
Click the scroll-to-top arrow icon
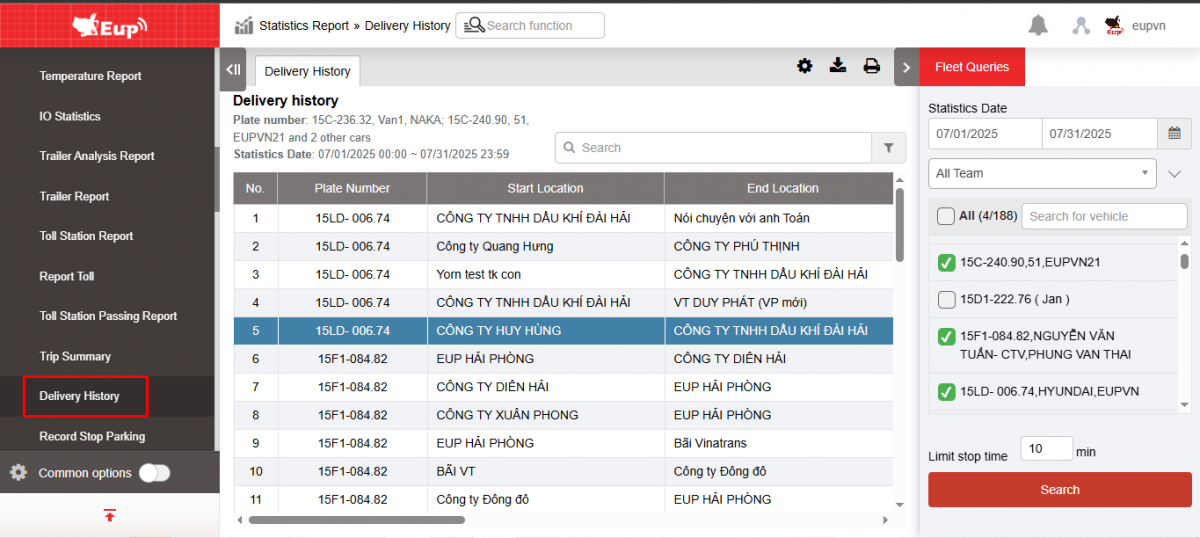pos(110,515)
